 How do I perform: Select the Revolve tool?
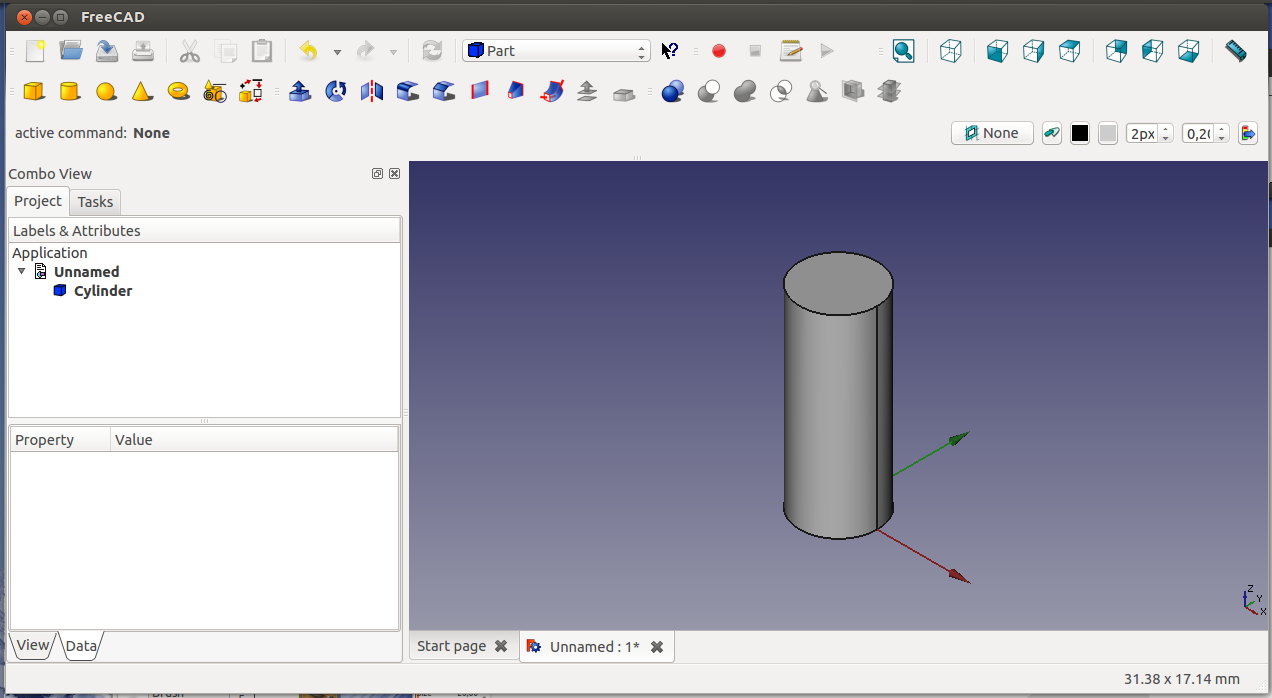pyautogui.click(x=336, y=92)
